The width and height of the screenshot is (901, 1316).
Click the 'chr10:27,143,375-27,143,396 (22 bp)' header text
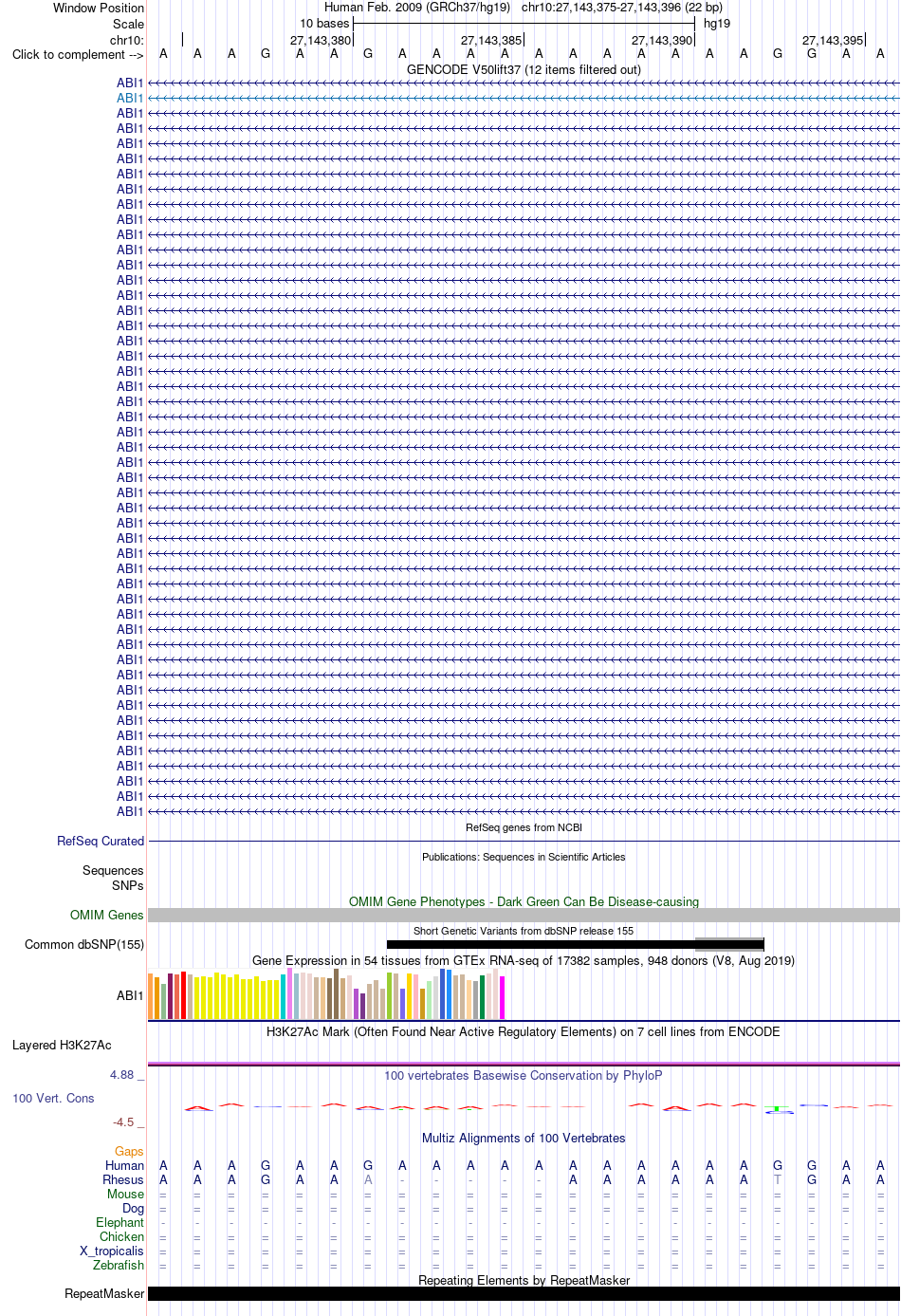(622, 7)
